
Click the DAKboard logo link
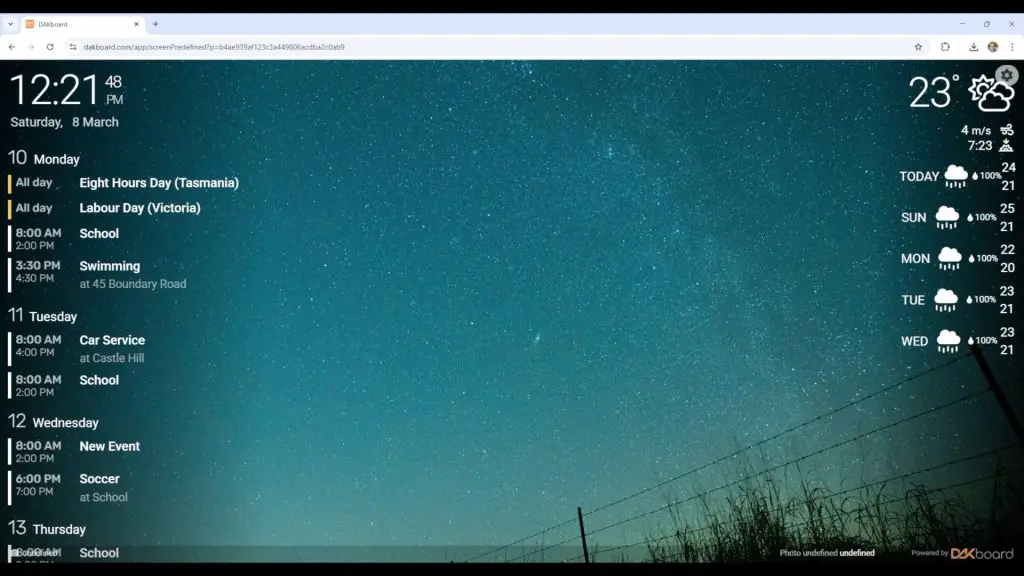click(981, 553)
